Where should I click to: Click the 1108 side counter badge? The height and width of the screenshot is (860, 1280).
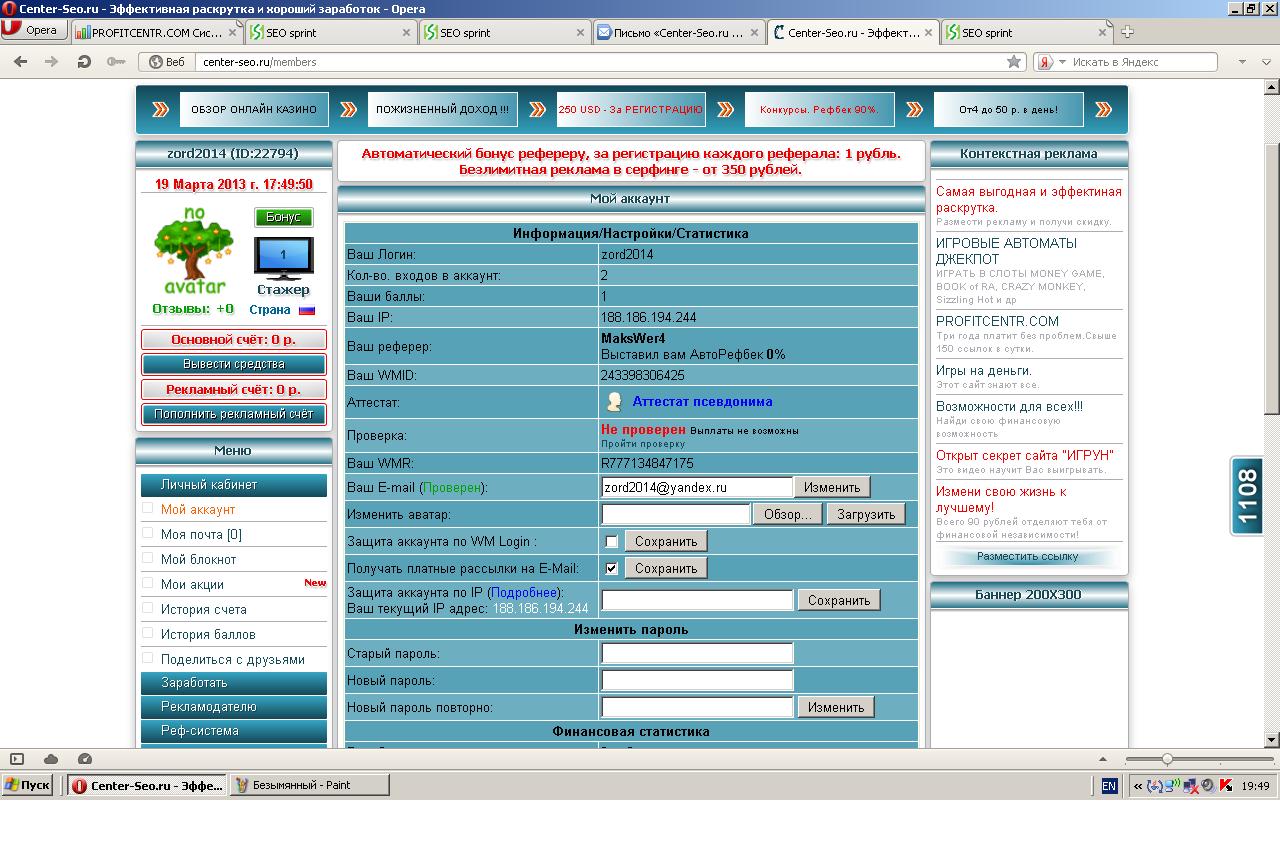pos(1246,497)
